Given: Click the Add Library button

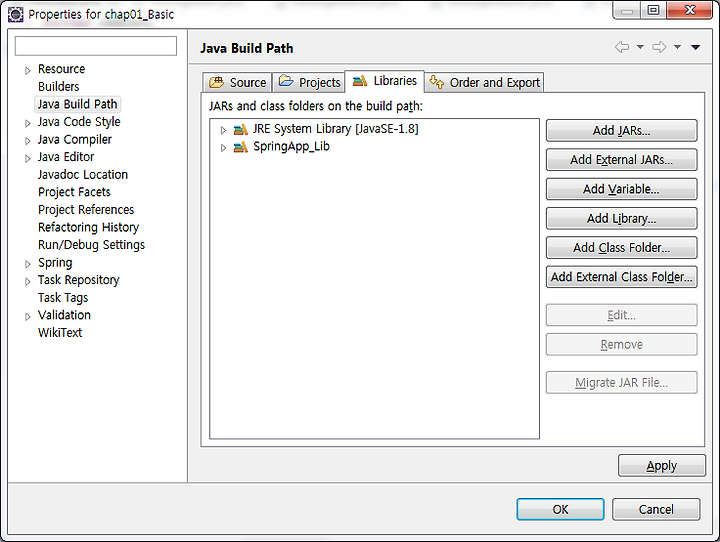Looking at the screenshot, I should [x=621, y=218].
